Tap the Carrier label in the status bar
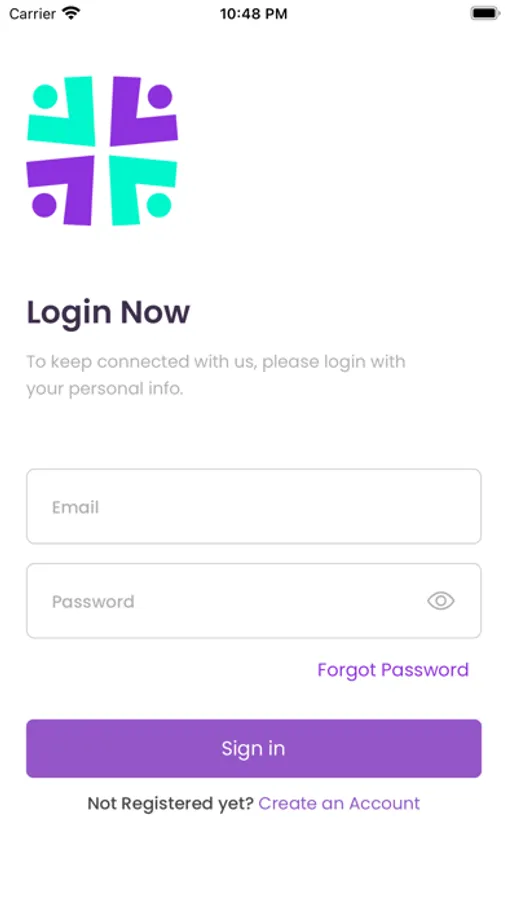 [x=32, y=14]
